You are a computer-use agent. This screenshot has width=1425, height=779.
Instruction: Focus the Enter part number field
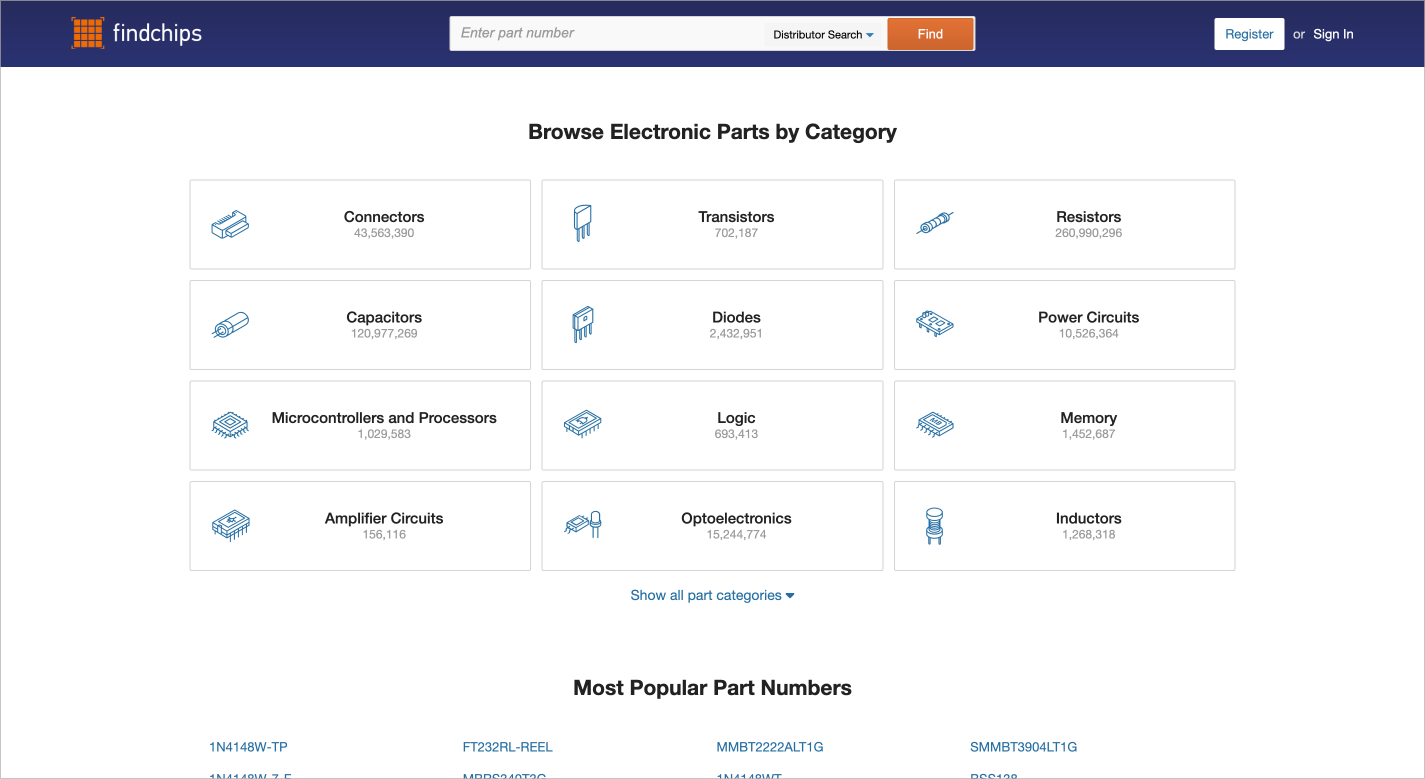coord(608,33)
